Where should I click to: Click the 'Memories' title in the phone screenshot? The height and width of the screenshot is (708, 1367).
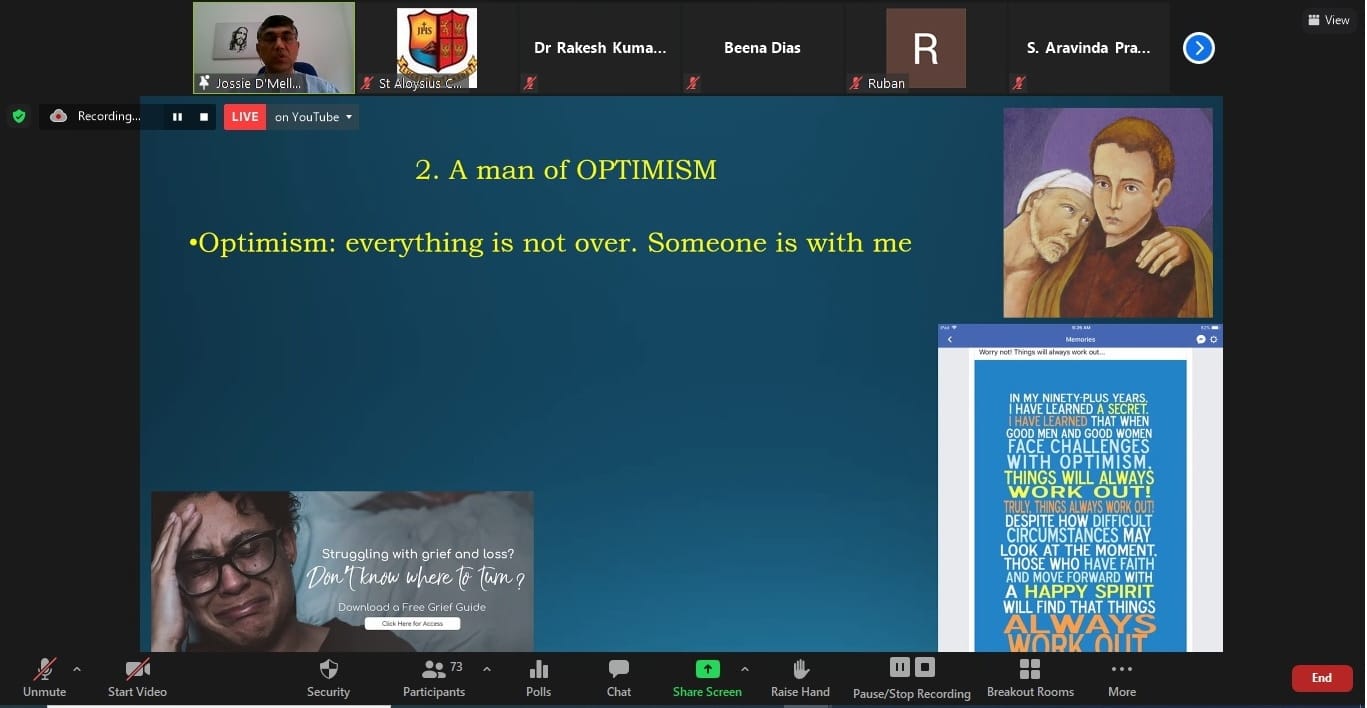[1080, 340]
